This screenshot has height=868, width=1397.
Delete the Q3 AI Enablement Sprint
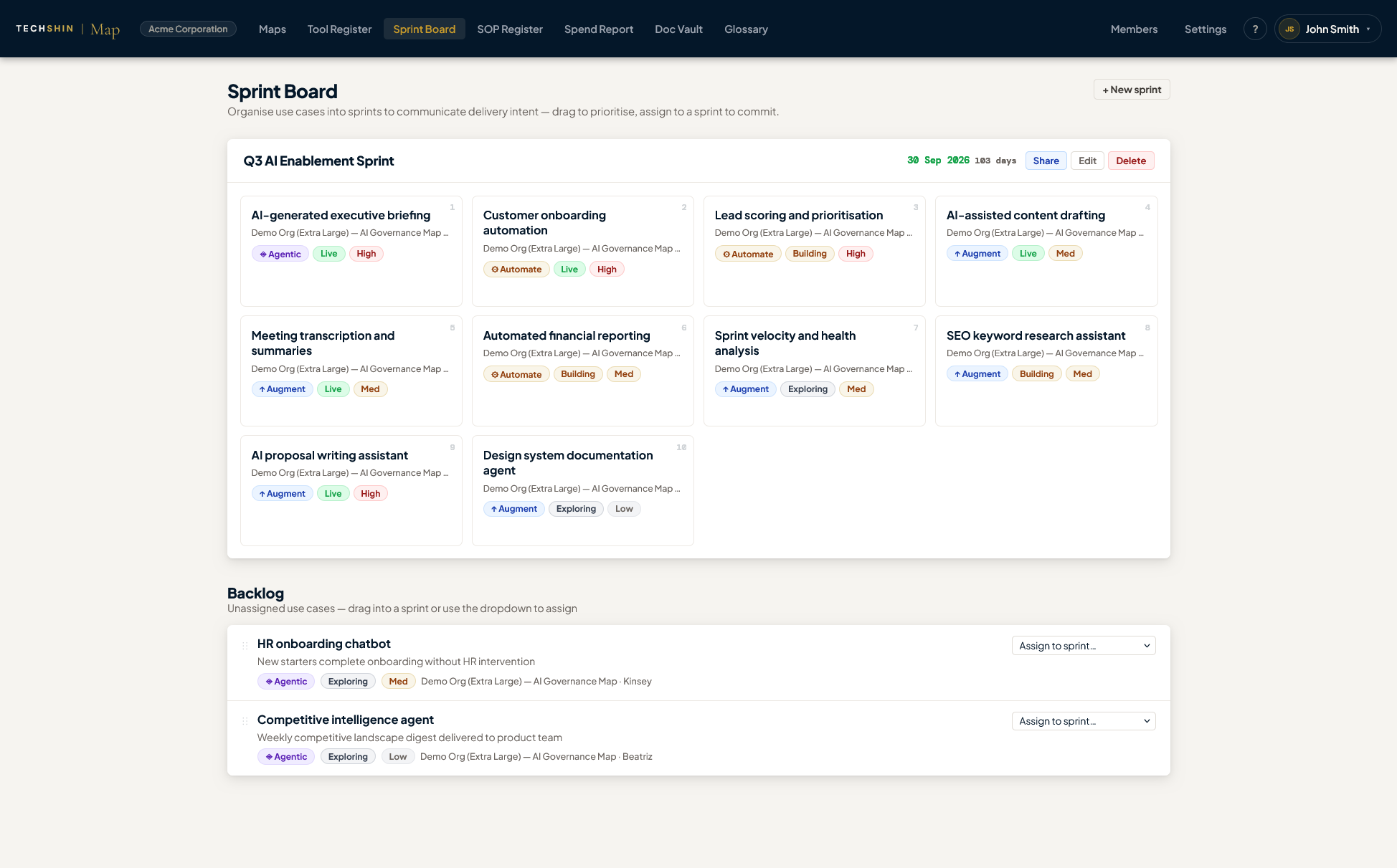coord(1131,161)
